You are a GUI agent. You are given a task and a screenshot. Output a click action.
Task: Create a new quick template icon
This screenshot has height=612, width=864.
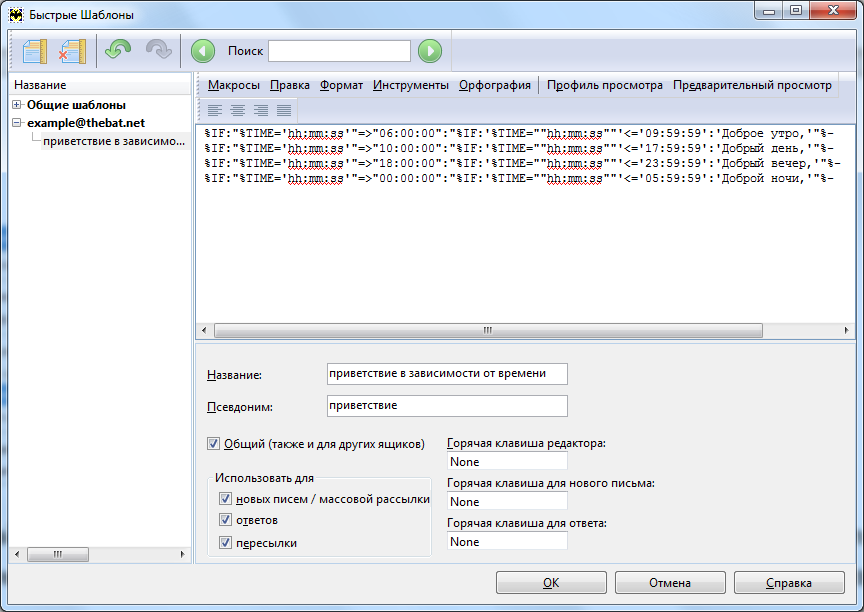pyautogui.click(x=35, y=51)
